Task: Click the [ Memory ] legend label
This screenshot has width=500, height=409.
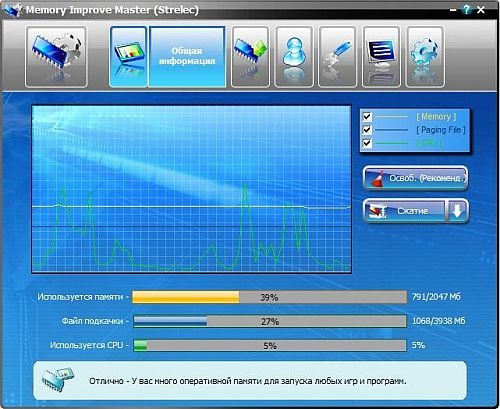Action: click(x=436, y=116)
